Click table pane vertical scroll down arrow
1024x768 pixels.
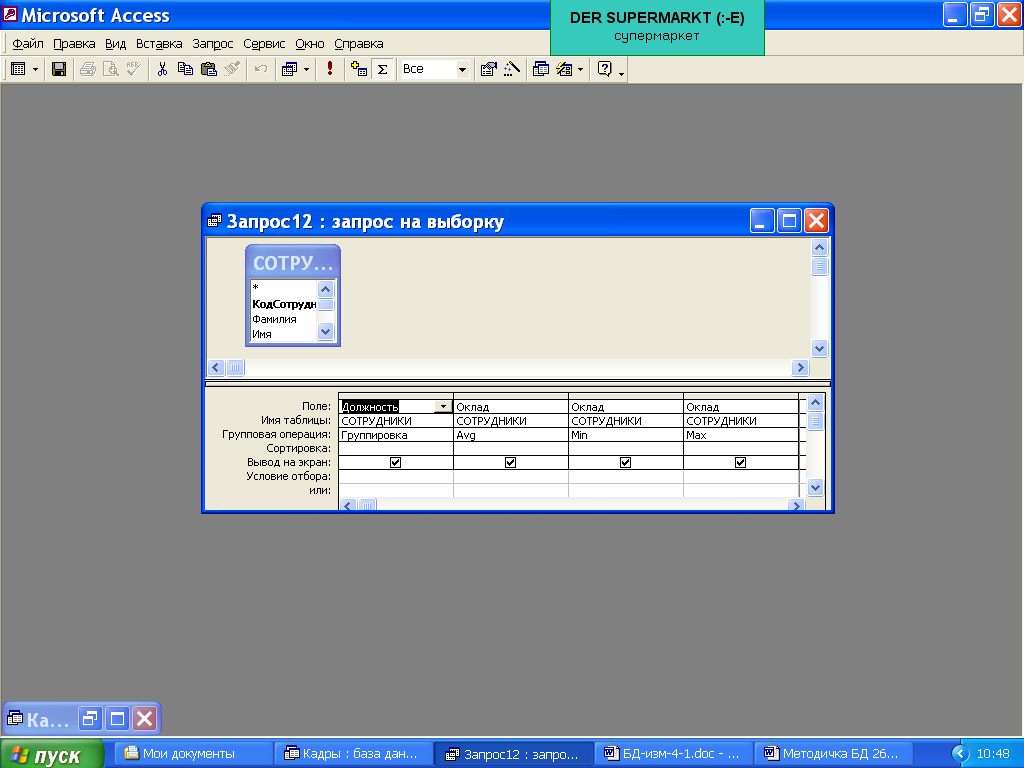point(819,349)
